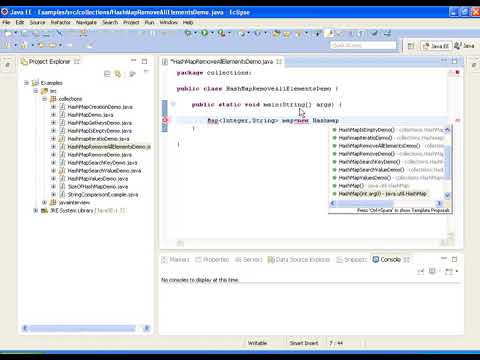480x360 pixels.
Task: Expand HashMapDemo.java tree node
Action: 53,115
